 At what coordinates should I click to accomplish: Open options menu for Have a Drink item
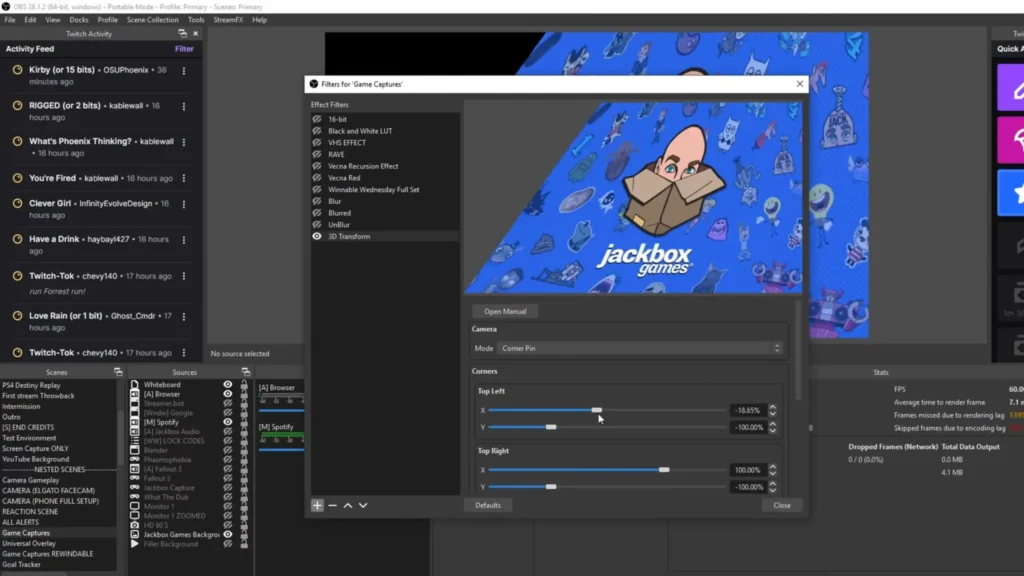[184, 240]
